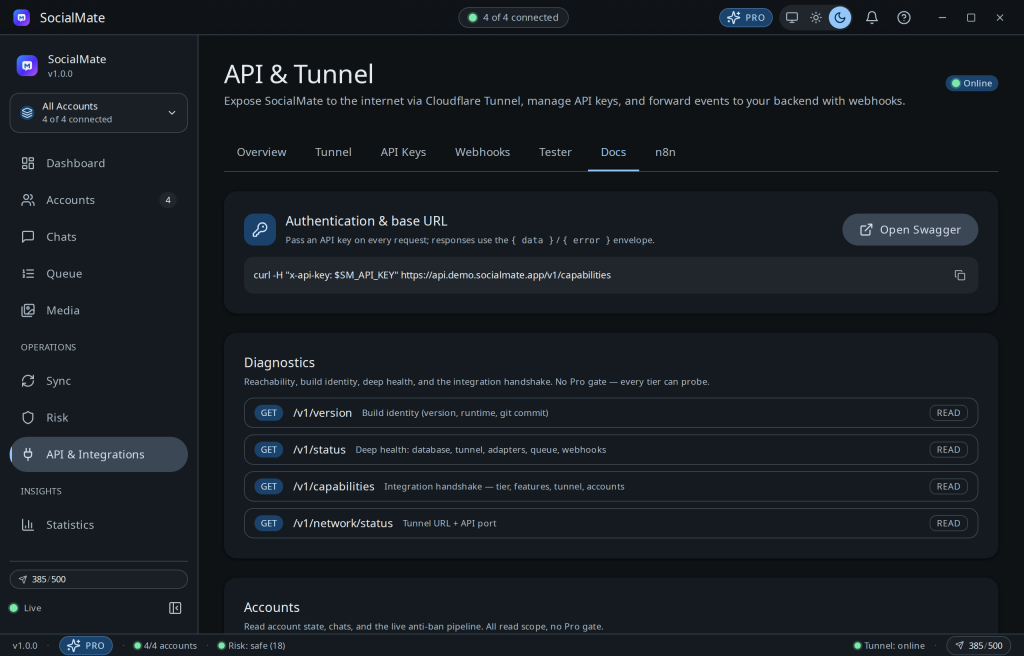Select the Docs tab
The image size is (1024, 656).
[x=613, y=152]
